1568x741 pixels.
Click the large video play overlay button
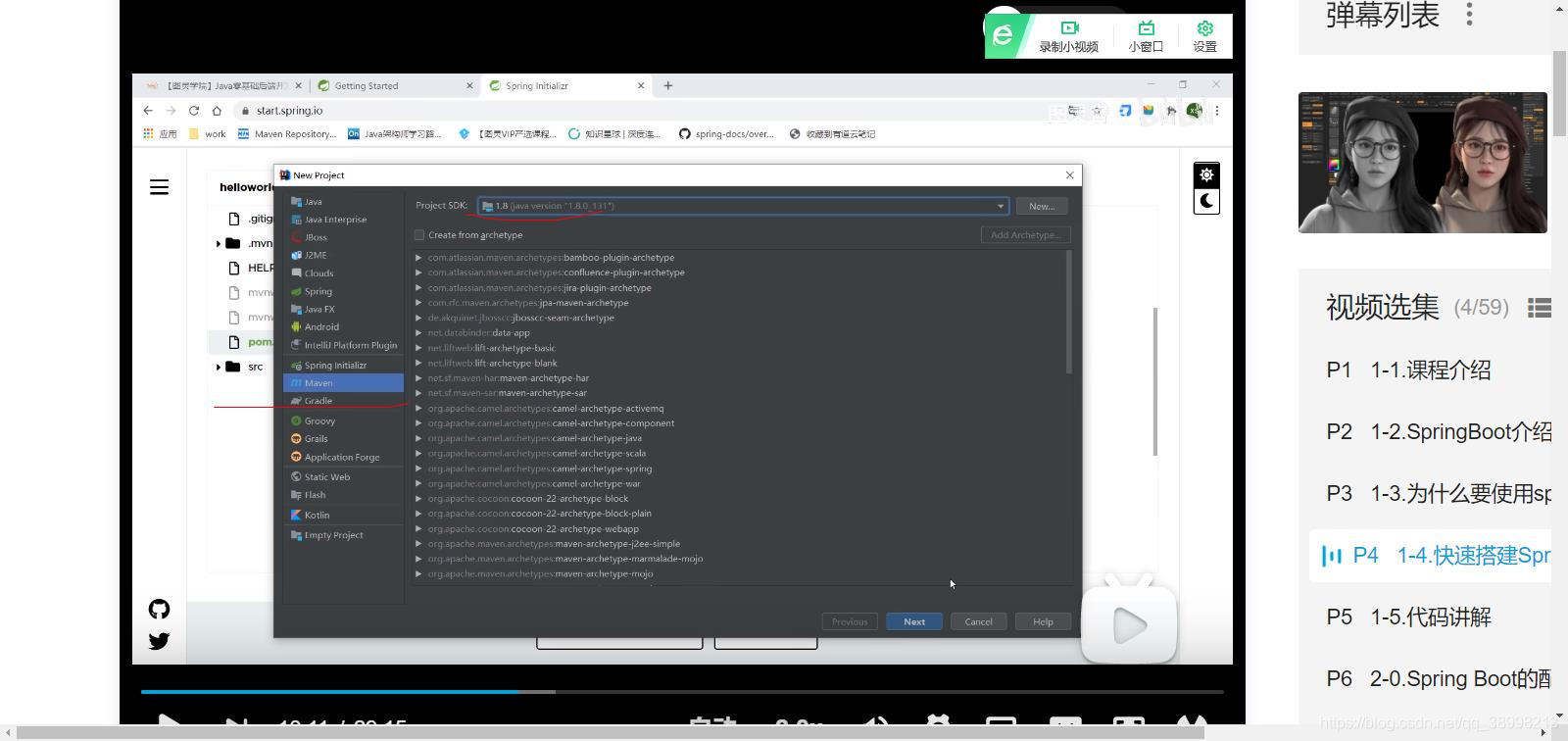(1129, 625)
